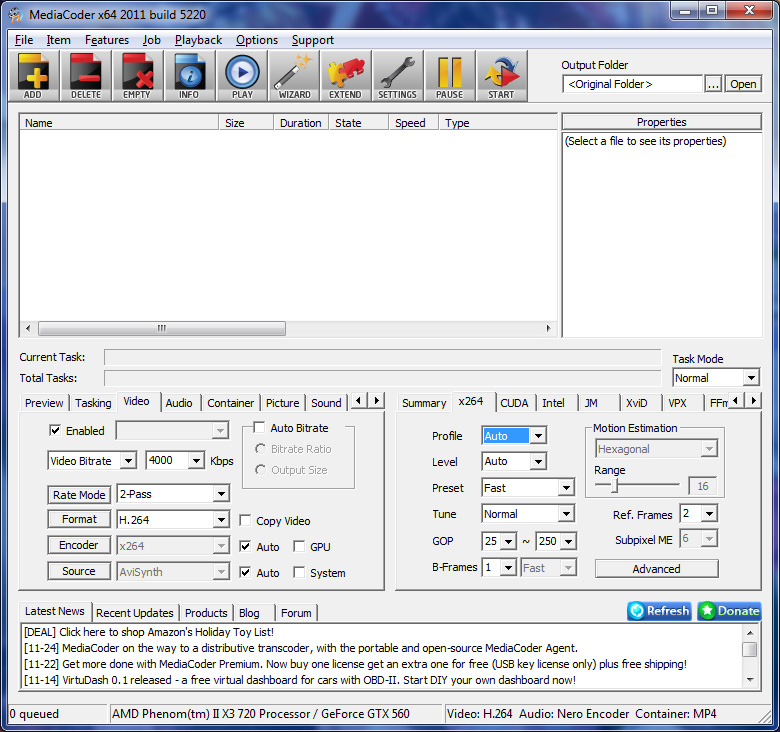
Task: Click the START transcoding icon
Action: pyautogui.click(x=501, y=76)
